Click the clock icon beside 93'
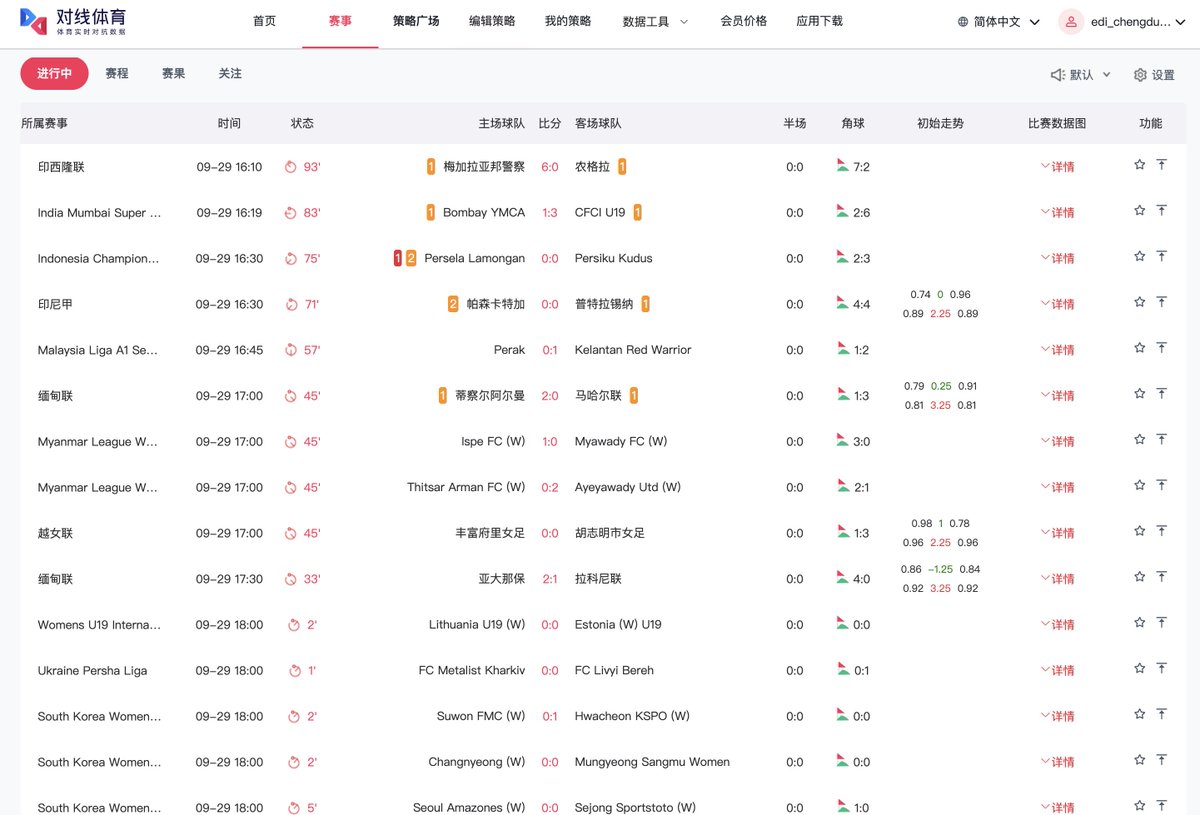Image resolution: width=1200 pixels, height=815 pixels. tap(291, 167)
